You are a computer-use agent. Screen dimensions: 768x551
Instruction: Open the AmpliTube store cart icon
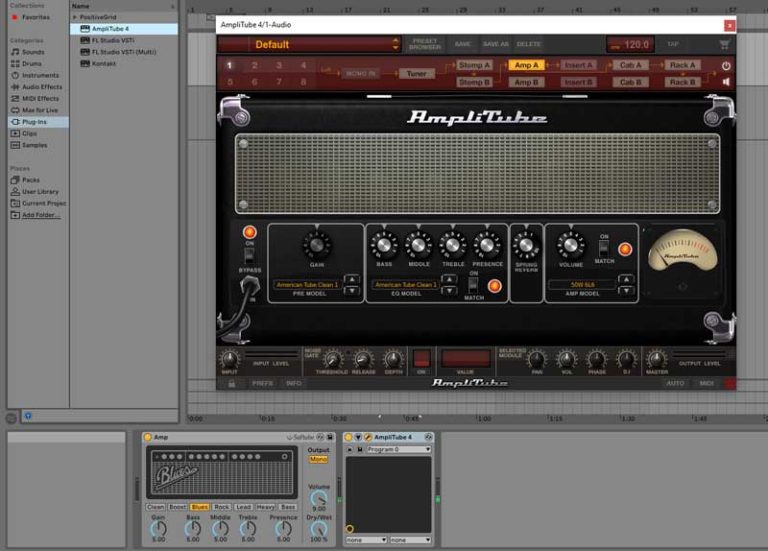pos(724,45)
